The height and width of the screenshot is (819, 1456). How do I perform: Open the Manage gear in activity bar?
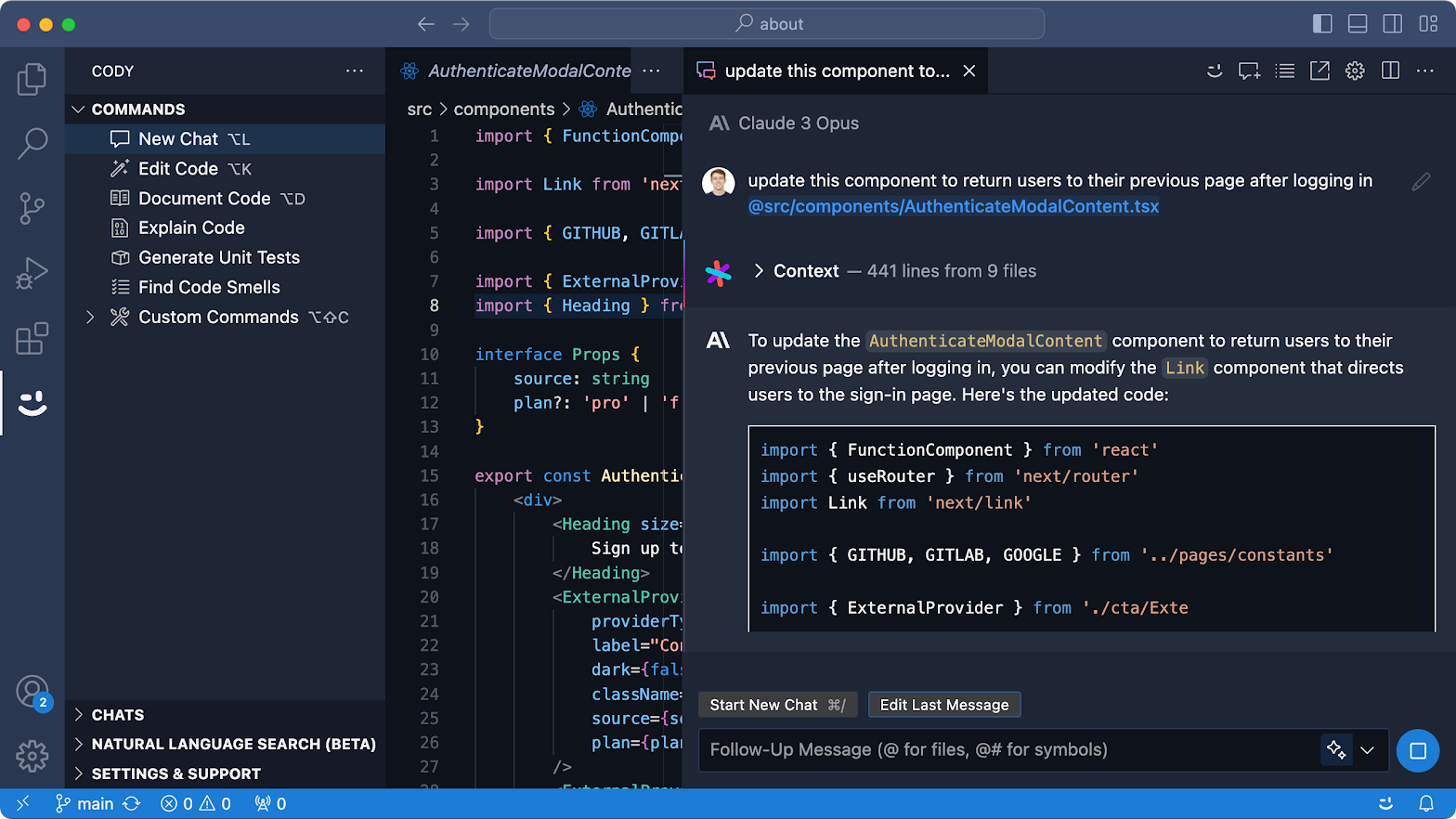click(x=32, y=756)
